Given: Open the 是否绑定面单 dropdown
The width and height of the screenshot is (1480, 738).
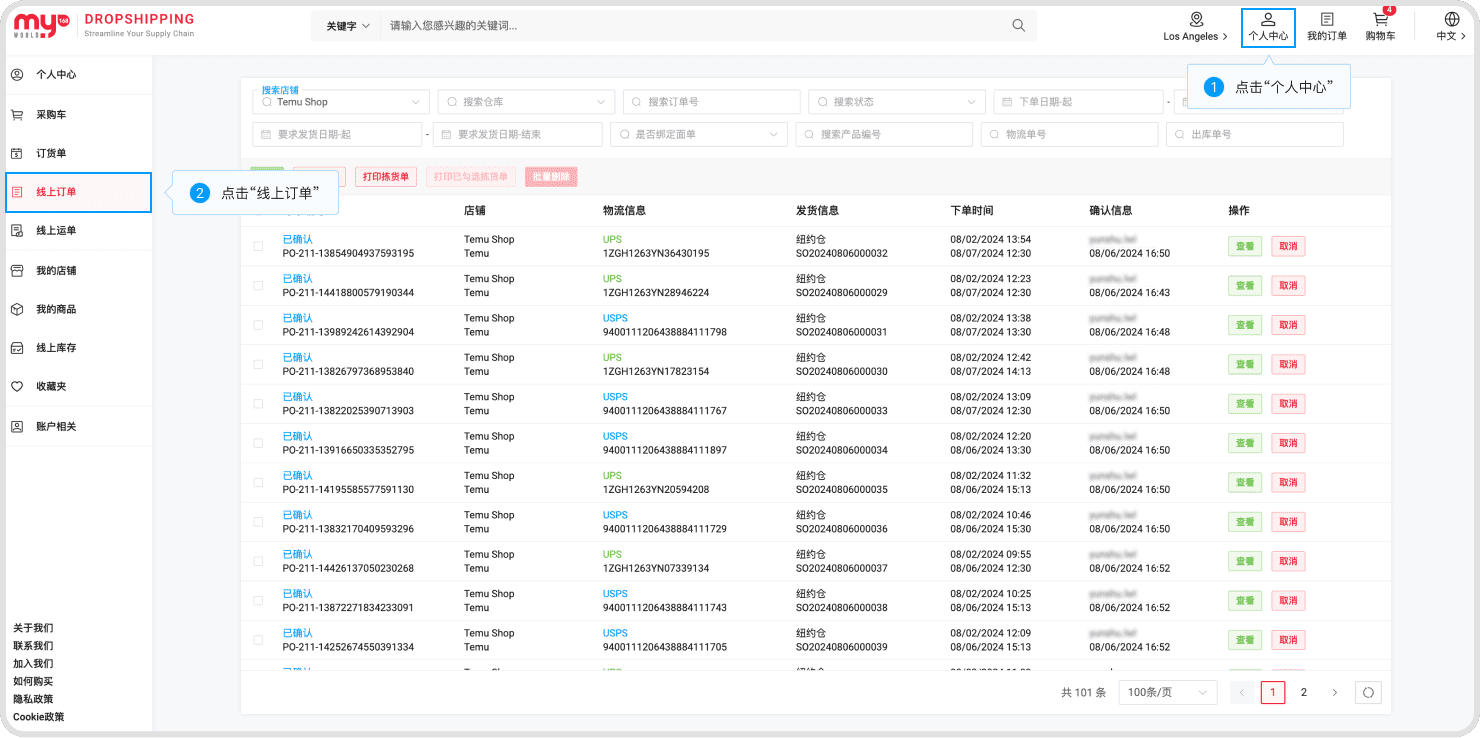Looking at the screenshot, I should pyautogui.click(x=698, y=134).
